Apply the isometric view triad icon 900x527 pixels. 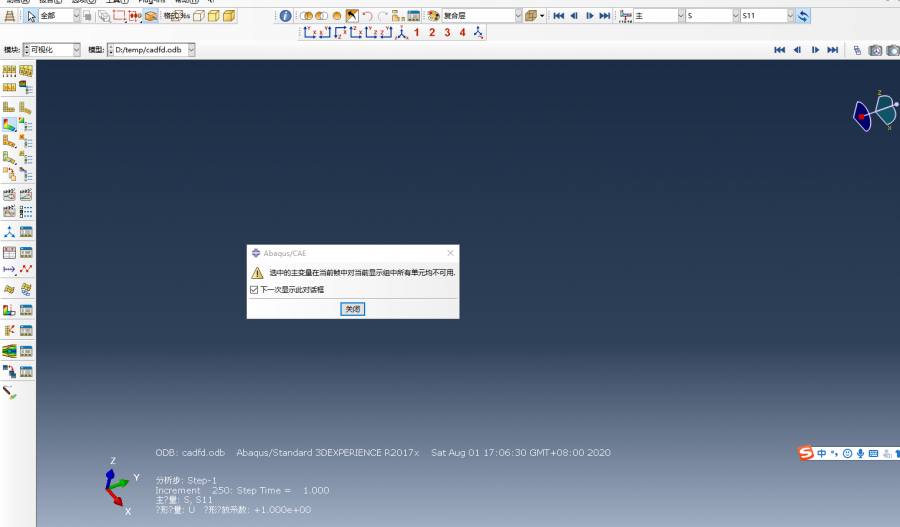(402, 33)
